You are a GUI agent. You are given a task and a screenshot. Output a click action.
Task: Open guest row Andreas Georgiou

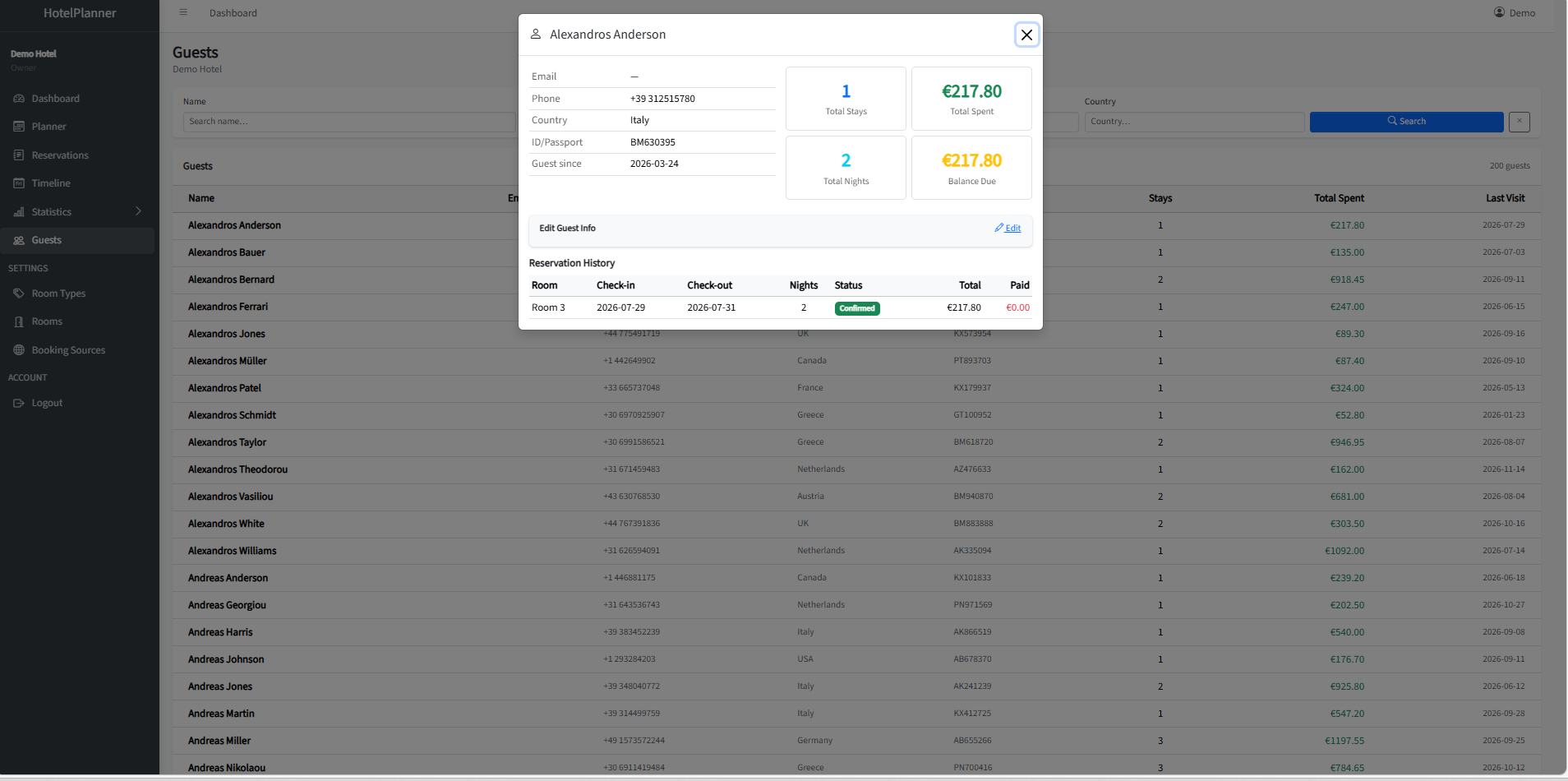tap(856, 605)
